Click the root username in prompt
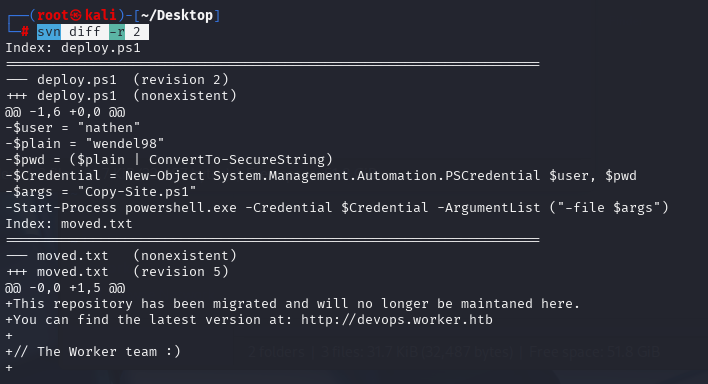Viewport: 708px width, 384px height. click(52, 15)
